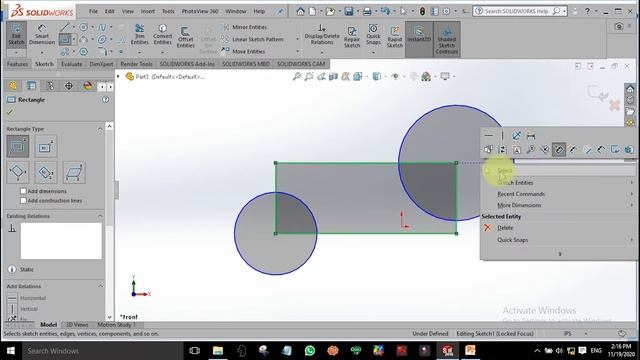This screenshot has height=360, width=640.
Task: Switch to the Evaluate ribbon tab
Action: (x=71, y=64)
